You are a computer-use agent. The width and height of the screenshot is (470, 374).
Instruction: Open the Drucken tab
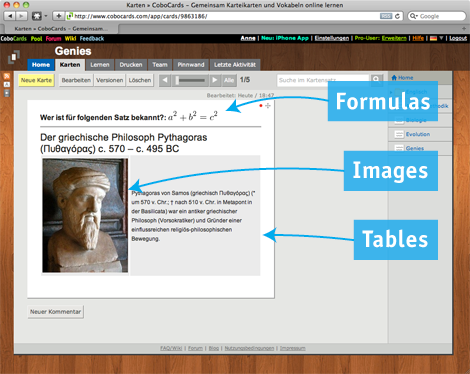coord(131,65)
